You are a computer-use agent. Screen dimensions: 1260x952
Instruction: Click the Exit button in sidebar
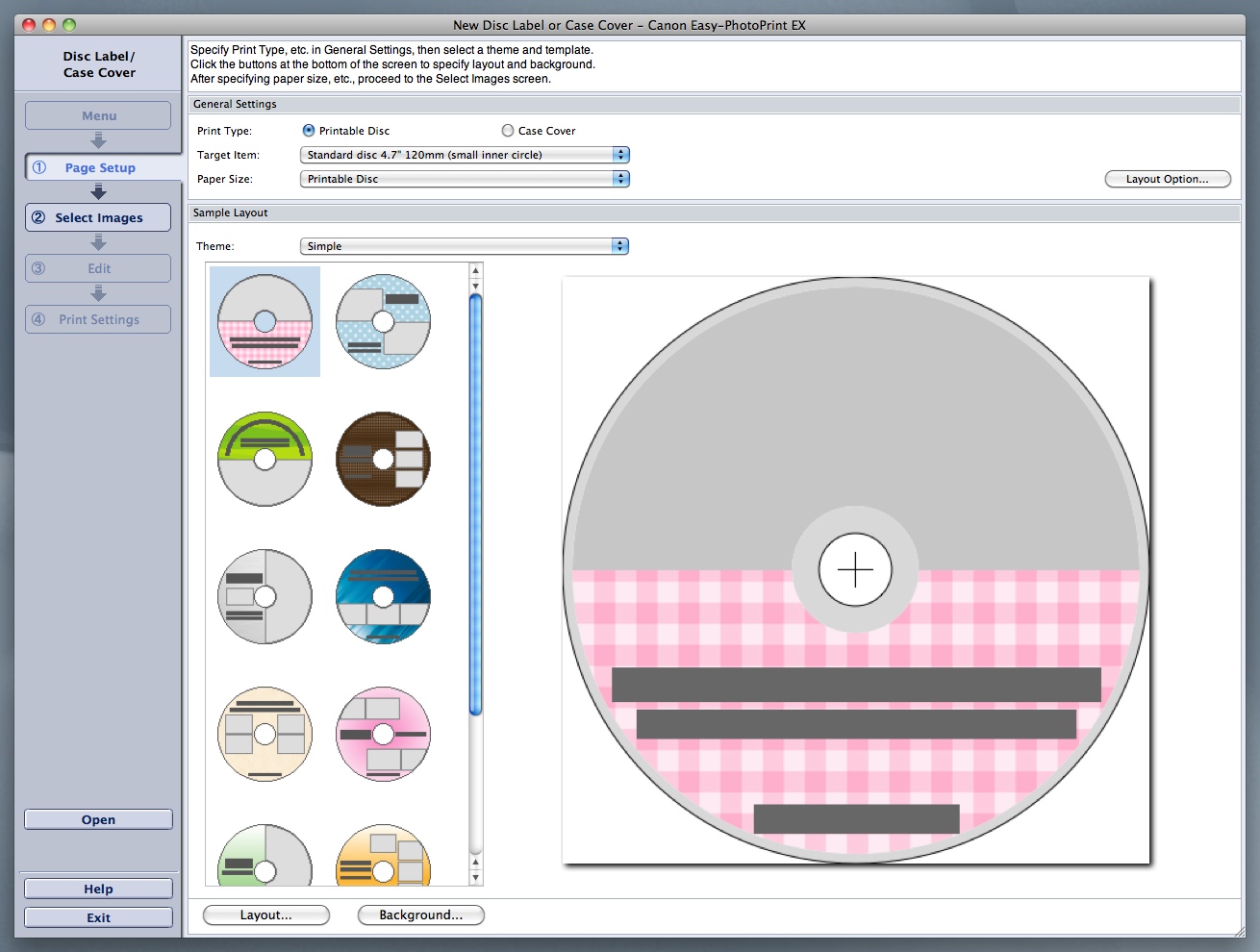click(98, 917)
